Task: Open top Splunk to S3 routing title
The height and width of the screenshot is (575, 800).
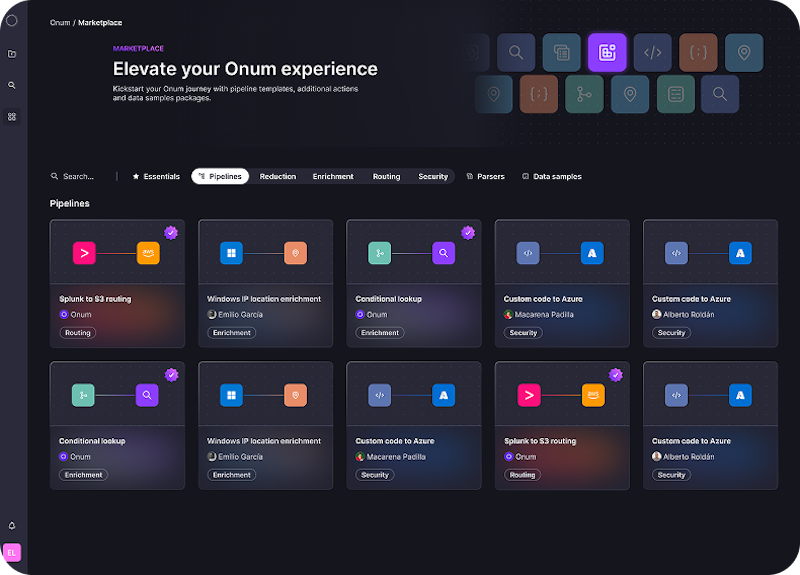Action: [95, 299]
